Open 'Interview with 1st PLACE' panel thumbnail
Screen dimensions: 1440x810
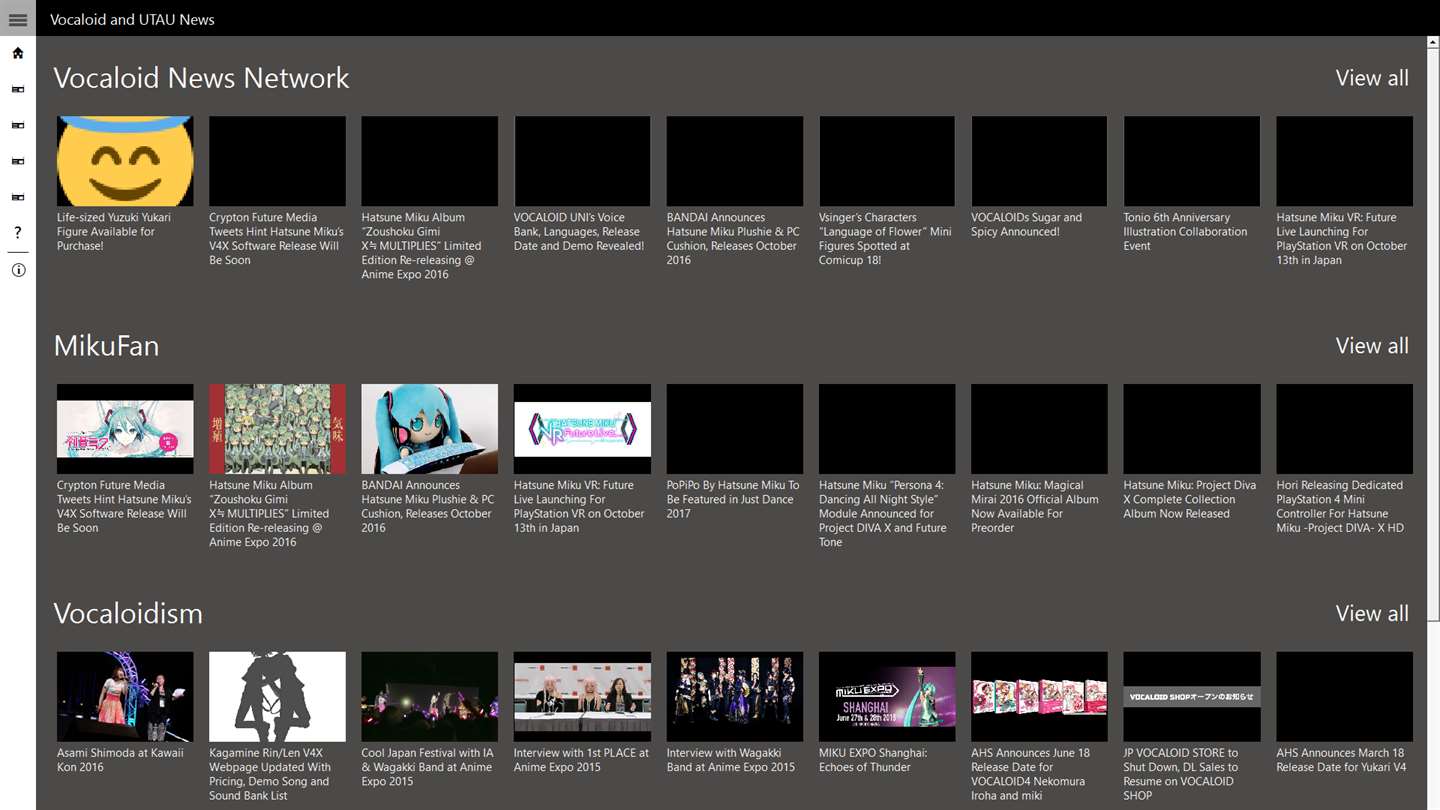[582, 697]
